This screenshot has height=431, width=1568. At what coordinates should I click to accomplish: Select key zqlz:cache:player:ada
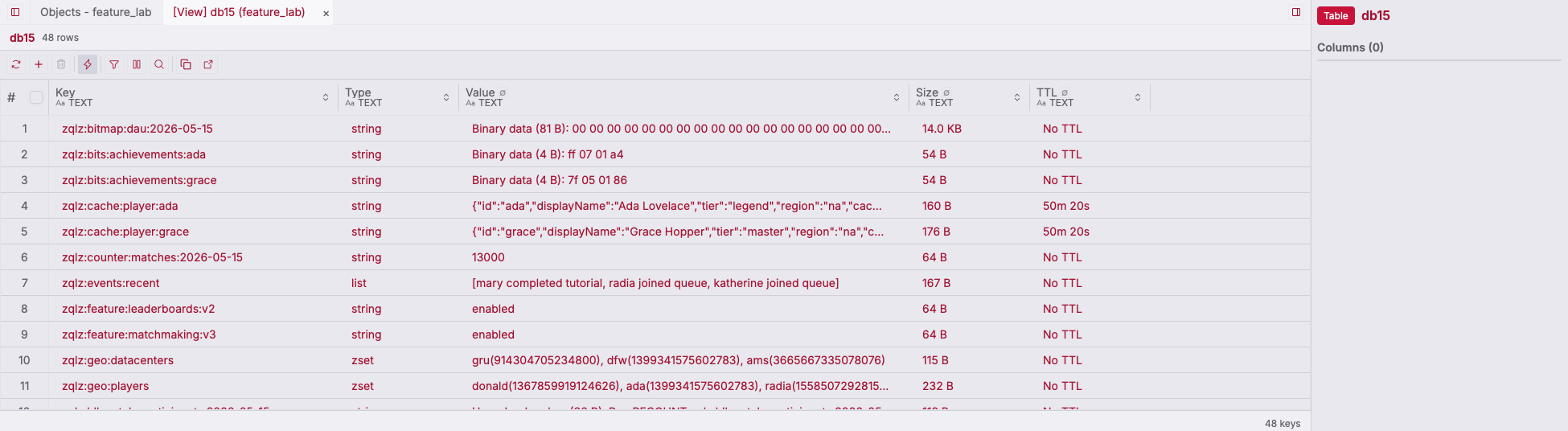click(120, 206)
